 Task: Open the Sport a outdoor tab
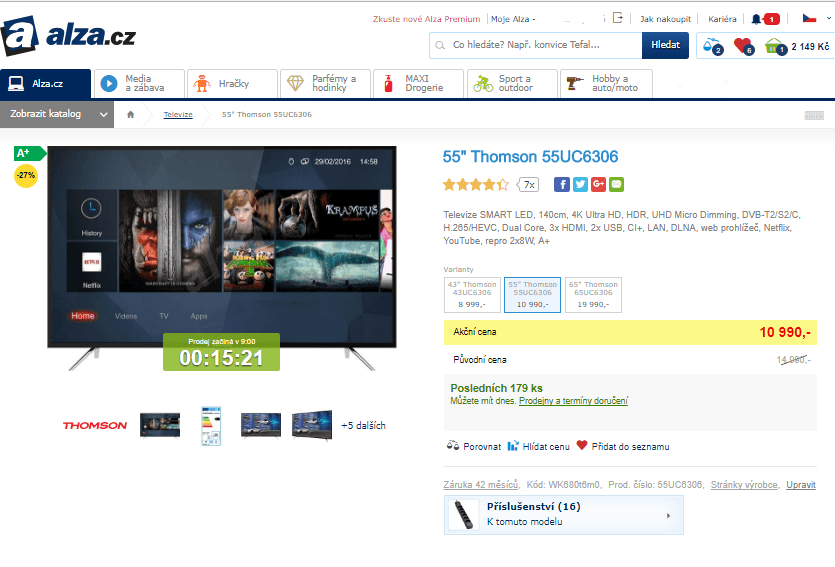coord(512,84)
